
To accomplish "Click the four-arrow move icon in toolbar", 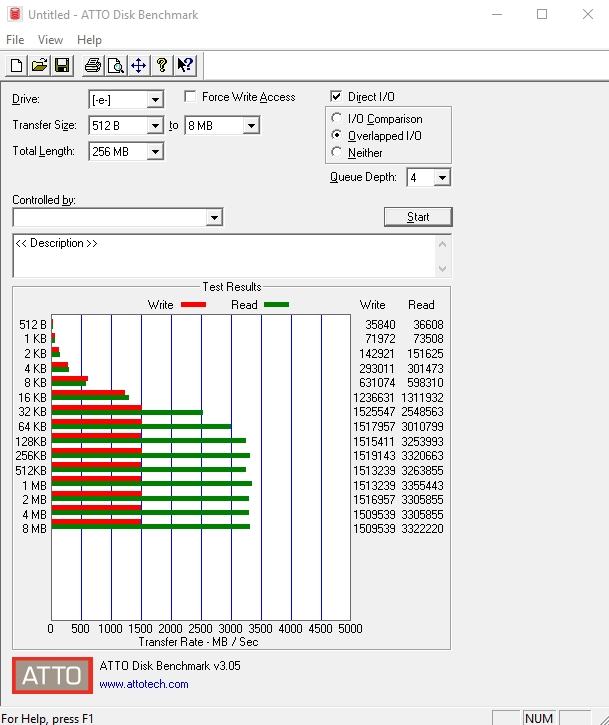I will pyautogui.click(x=138, y=66).
